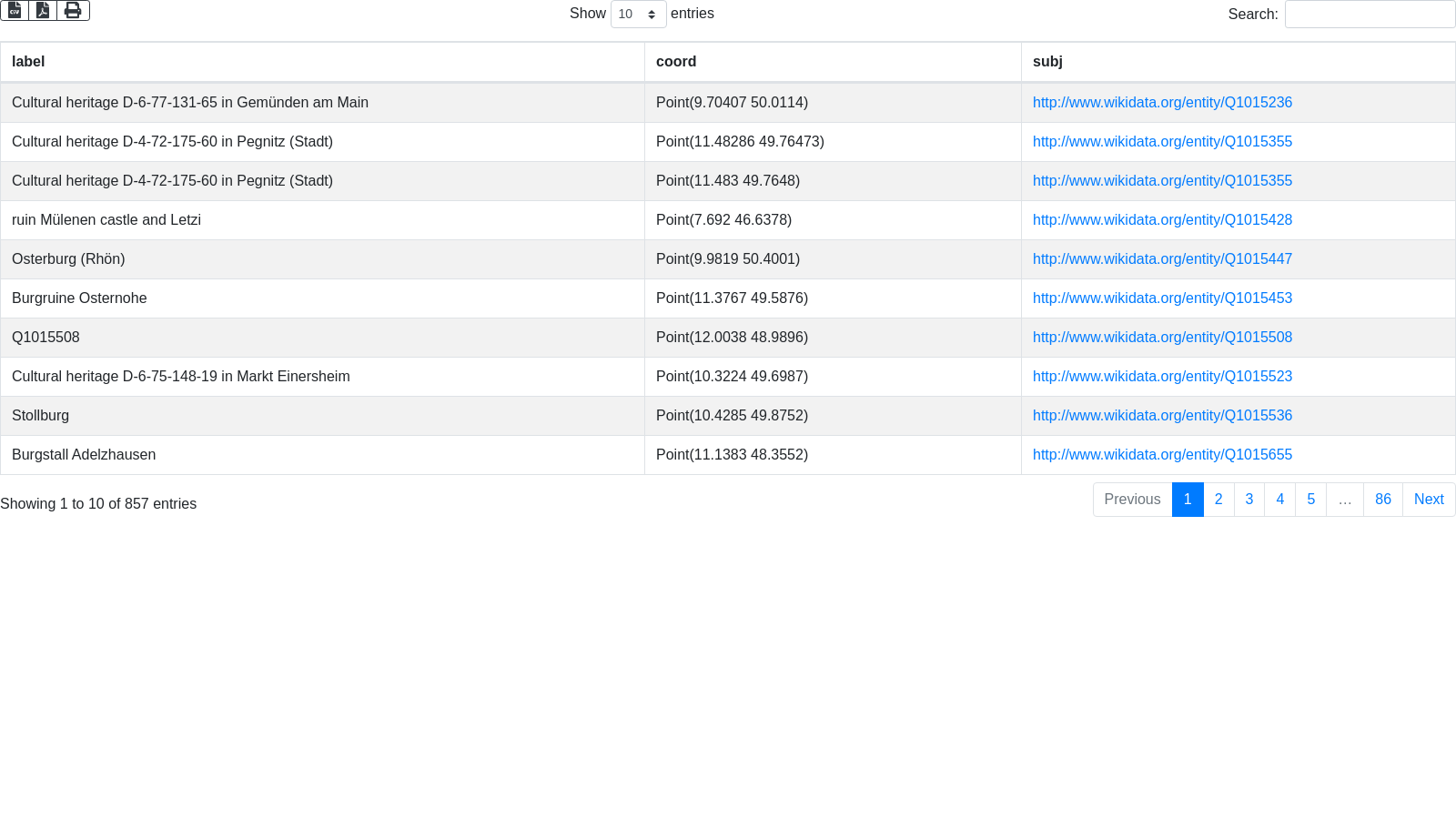Image resolution: width=1456 pixels, height=819 pixels.
Task: Open the Wikidata link for Q1015236
Action: [x=1162, y=103]
